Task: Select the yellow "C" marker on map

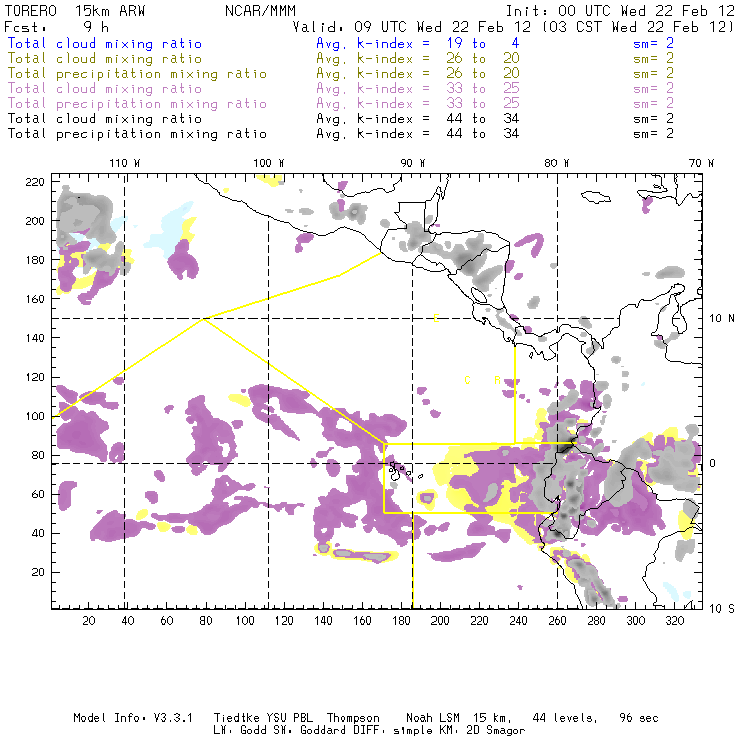Action: pyautogui.click(x=467, y=380)
